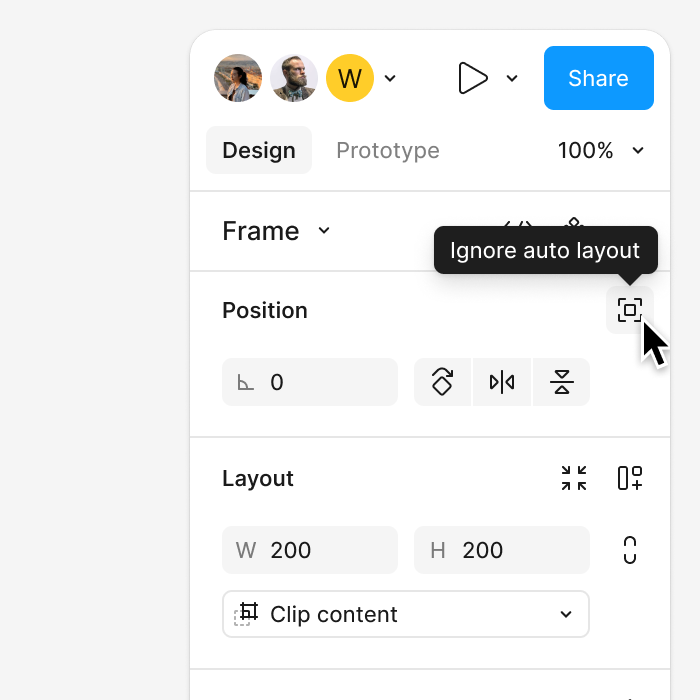This screenshot has height=700, width=700.
Task: Toggle the lock aspect ratio control
Action: coord(629,550)
